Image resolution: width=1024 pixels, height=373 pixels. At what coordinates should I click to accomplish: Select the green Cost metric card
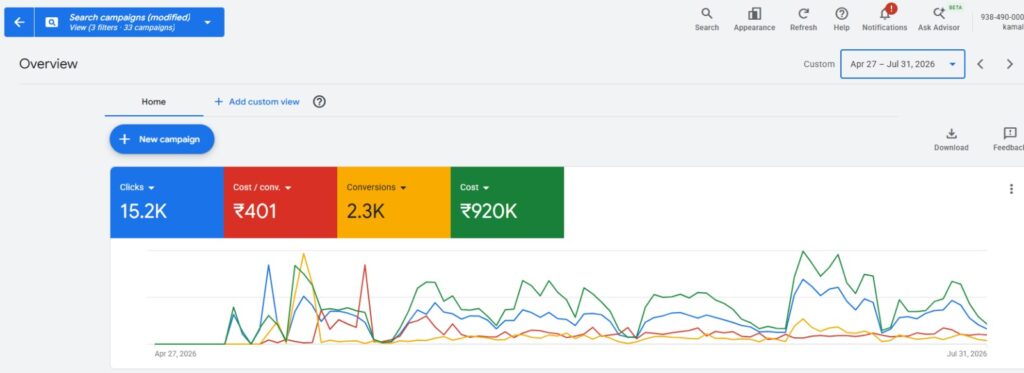click(x=507, y=203)
